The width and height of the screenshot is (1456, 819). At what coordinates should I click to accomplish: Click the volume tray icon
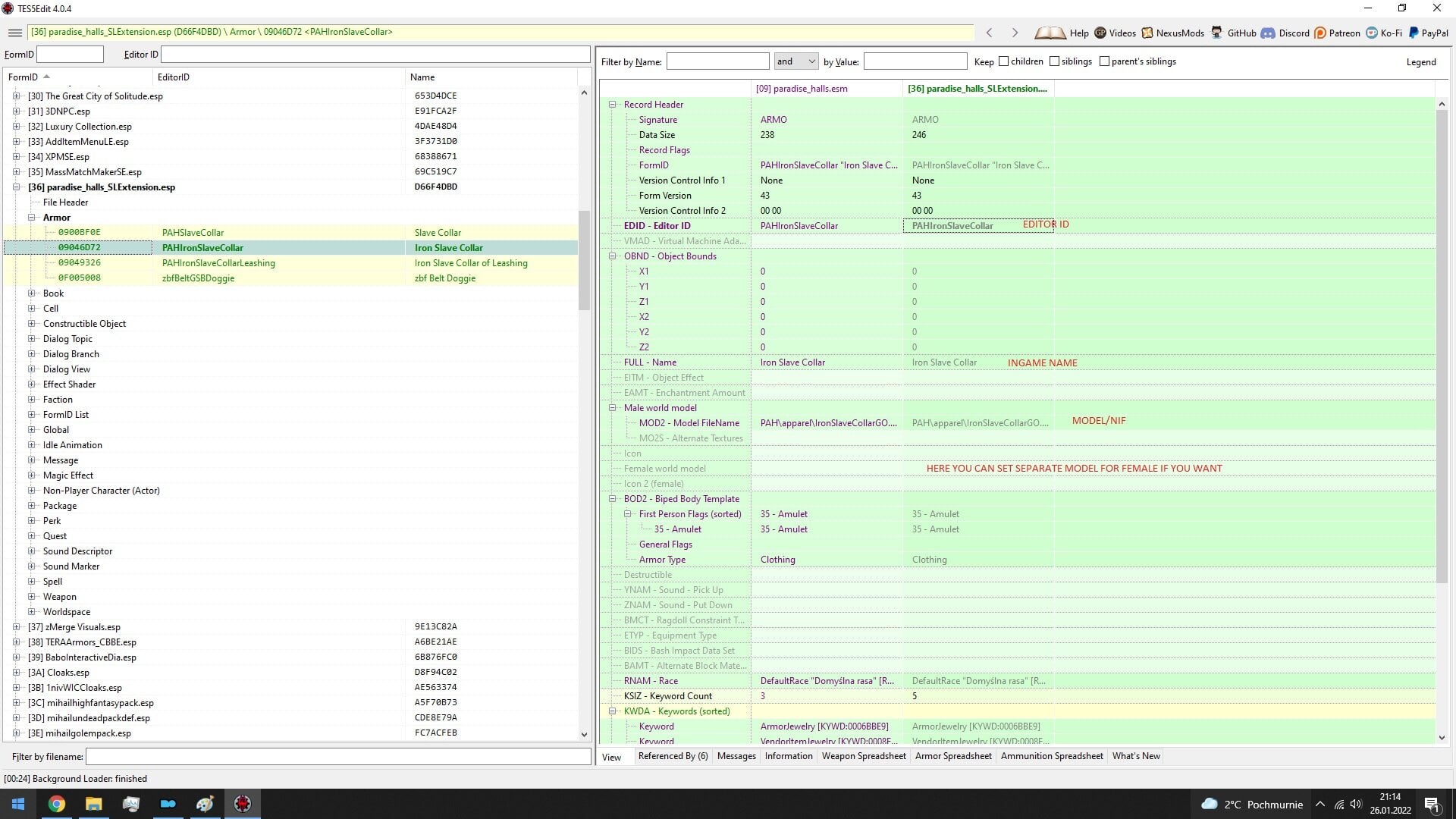(1356, 804)
